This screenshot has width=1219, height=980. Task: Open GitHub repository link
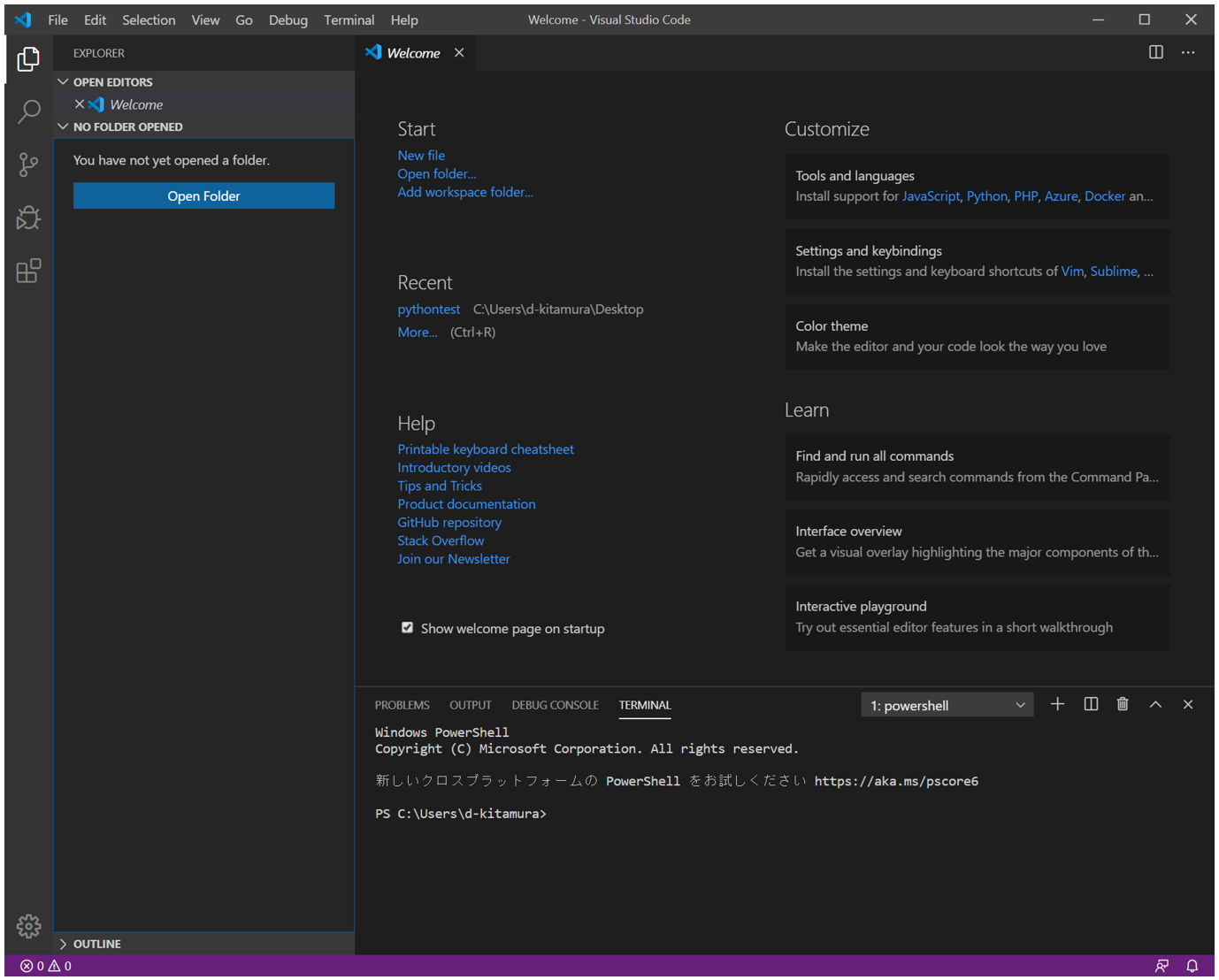click(449, 522)
